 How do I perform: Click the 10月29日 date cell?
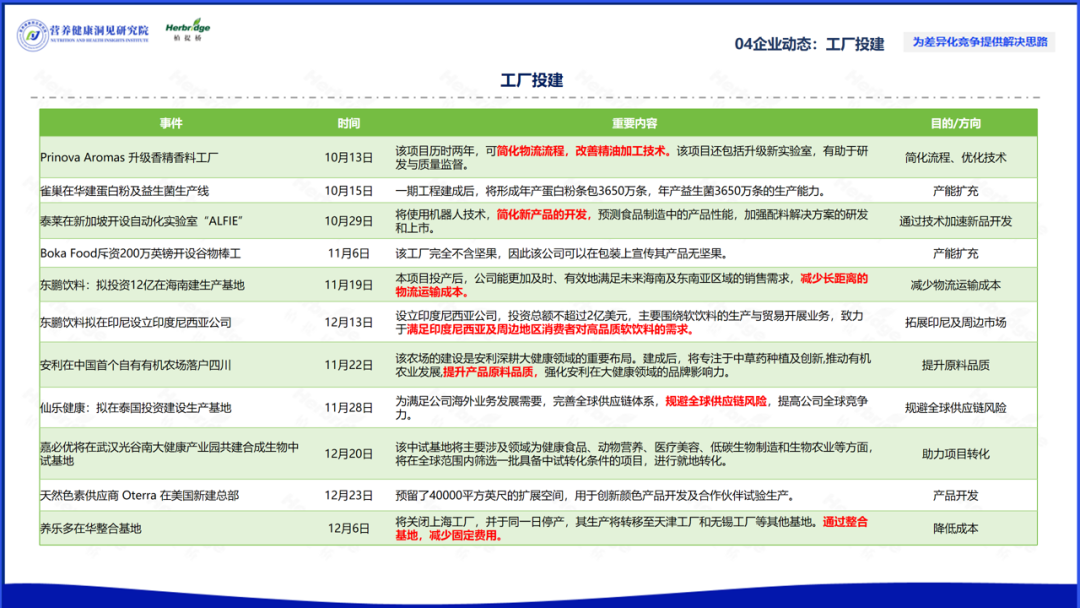[x=348, y=220]
